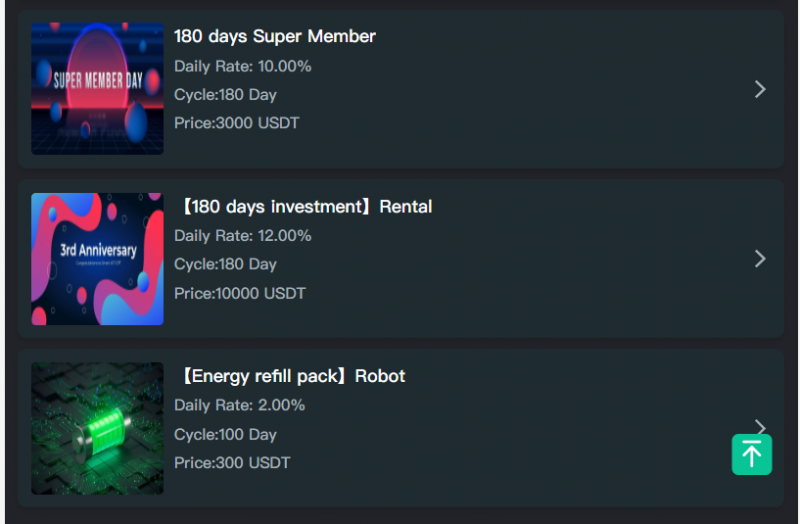Select the 【180 days investment】Rental title
The image size is (800, 524).
(x=304, y=207)
